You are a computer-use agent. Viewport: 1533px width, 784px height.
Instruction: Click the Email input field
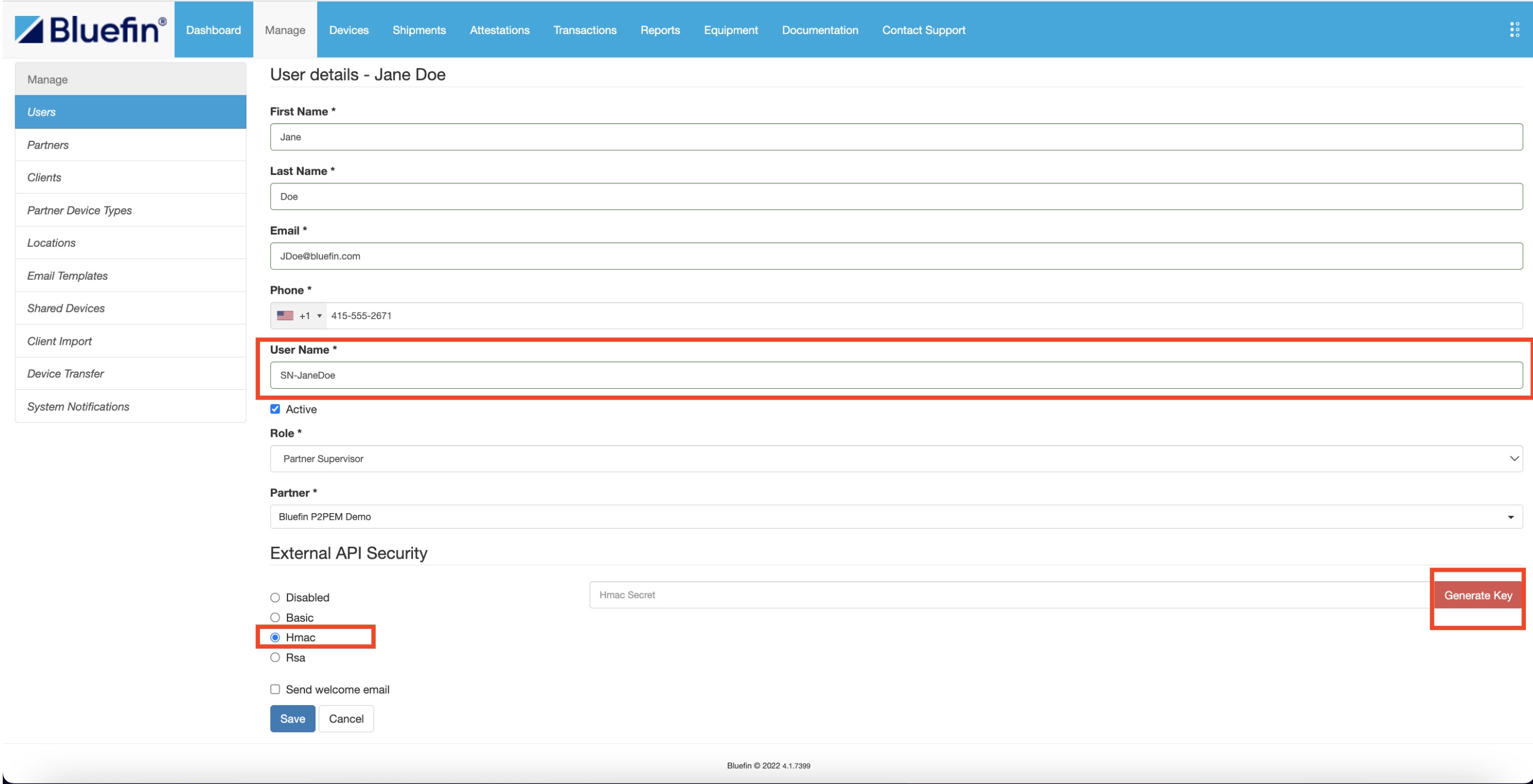tap(896, 257)
